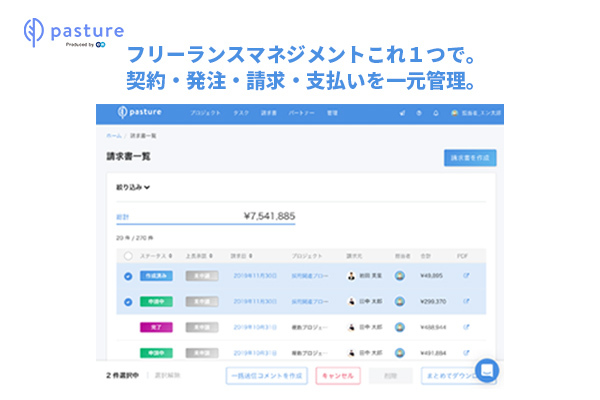Sort by the ステータス column header
The height and width of the screenshot is (400, 600).
[156, 256]
